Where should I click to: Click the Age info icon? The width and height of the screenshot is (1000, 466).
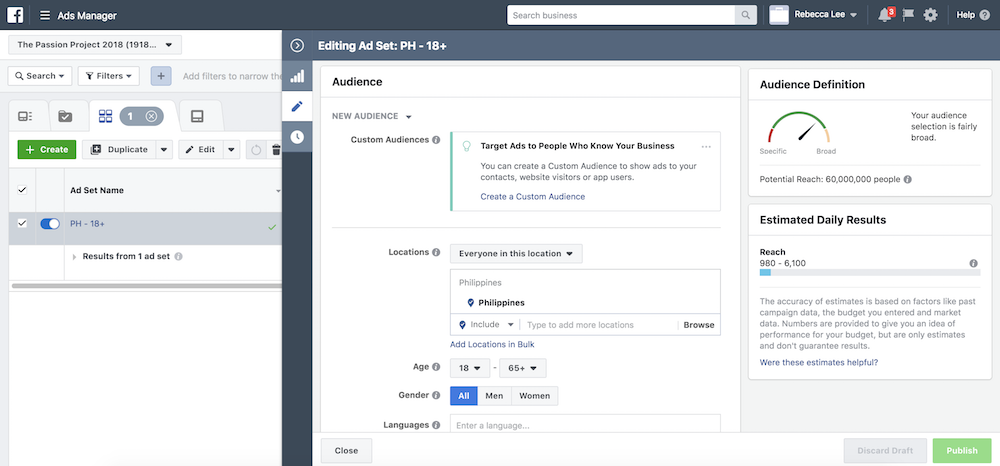436,367
